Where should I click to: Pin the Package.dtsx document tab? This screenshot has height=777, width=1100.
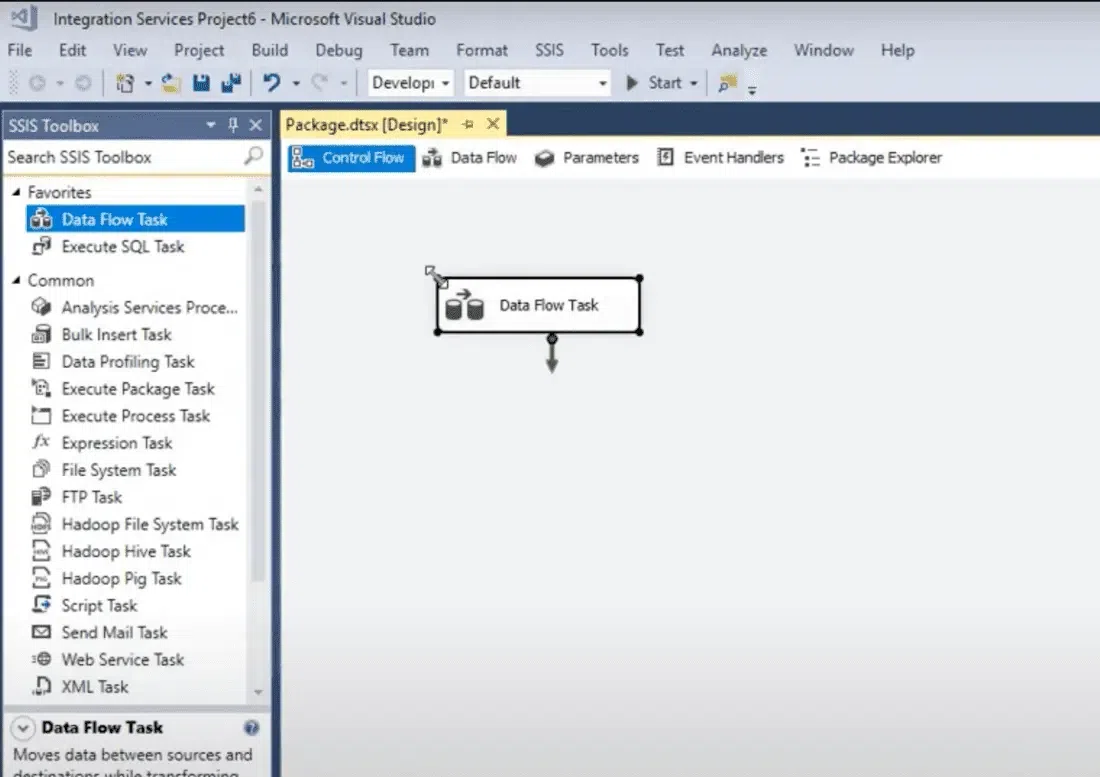pyautogui.click(x=468, y=125)
